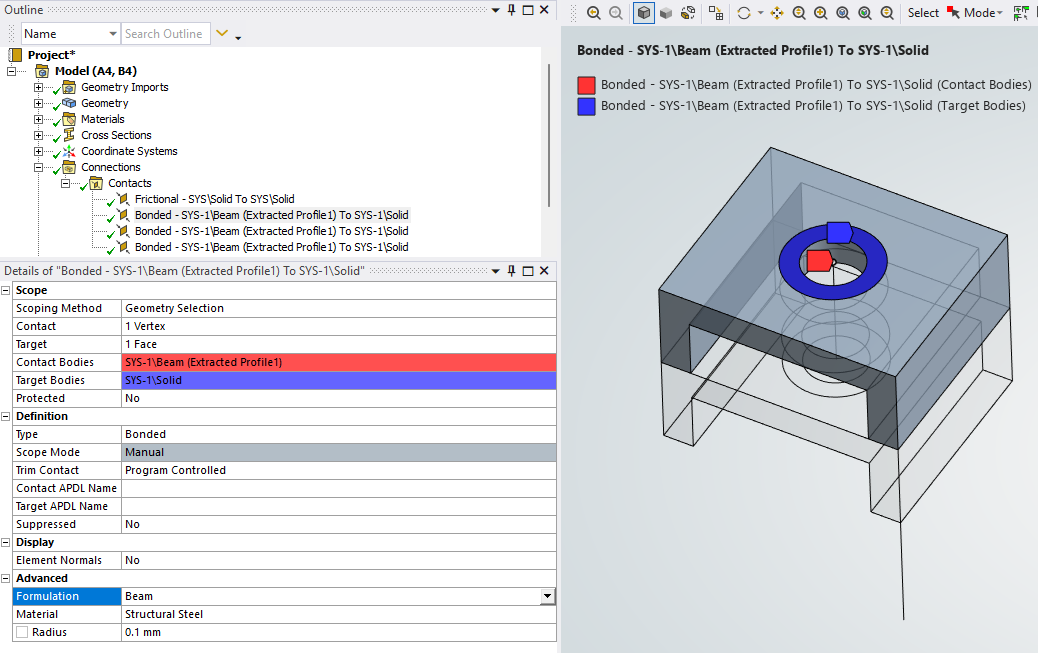1038x653 pixels.
Task: Collapse the Display section
Action: tap(6, 542)
